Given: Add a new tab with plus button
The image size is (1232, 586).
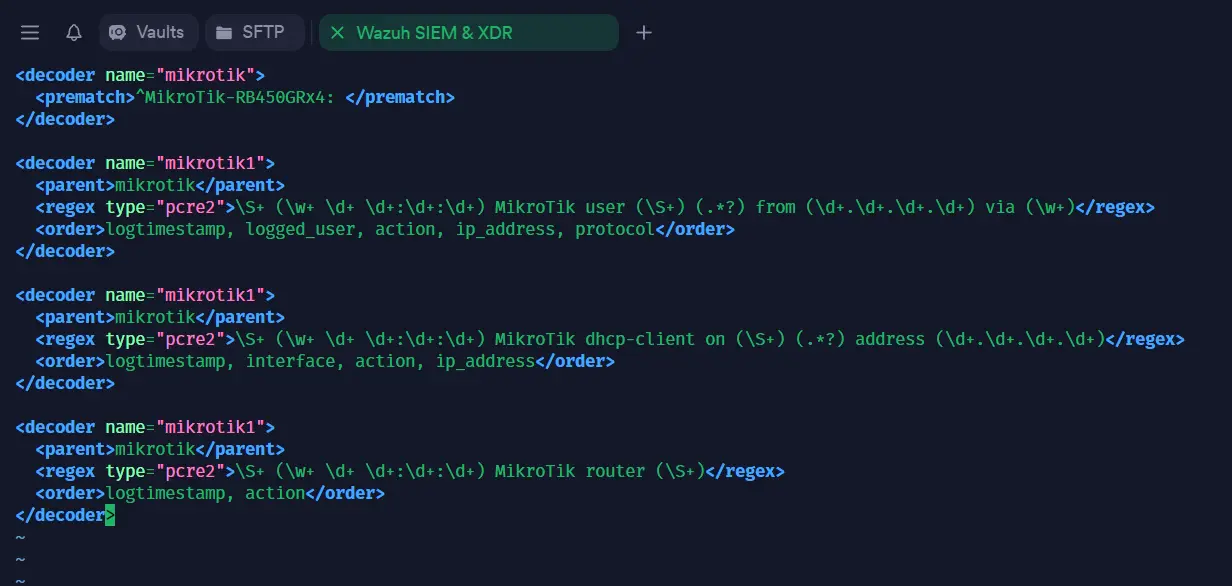Looking at the screenshot, I should coord(644,33).
